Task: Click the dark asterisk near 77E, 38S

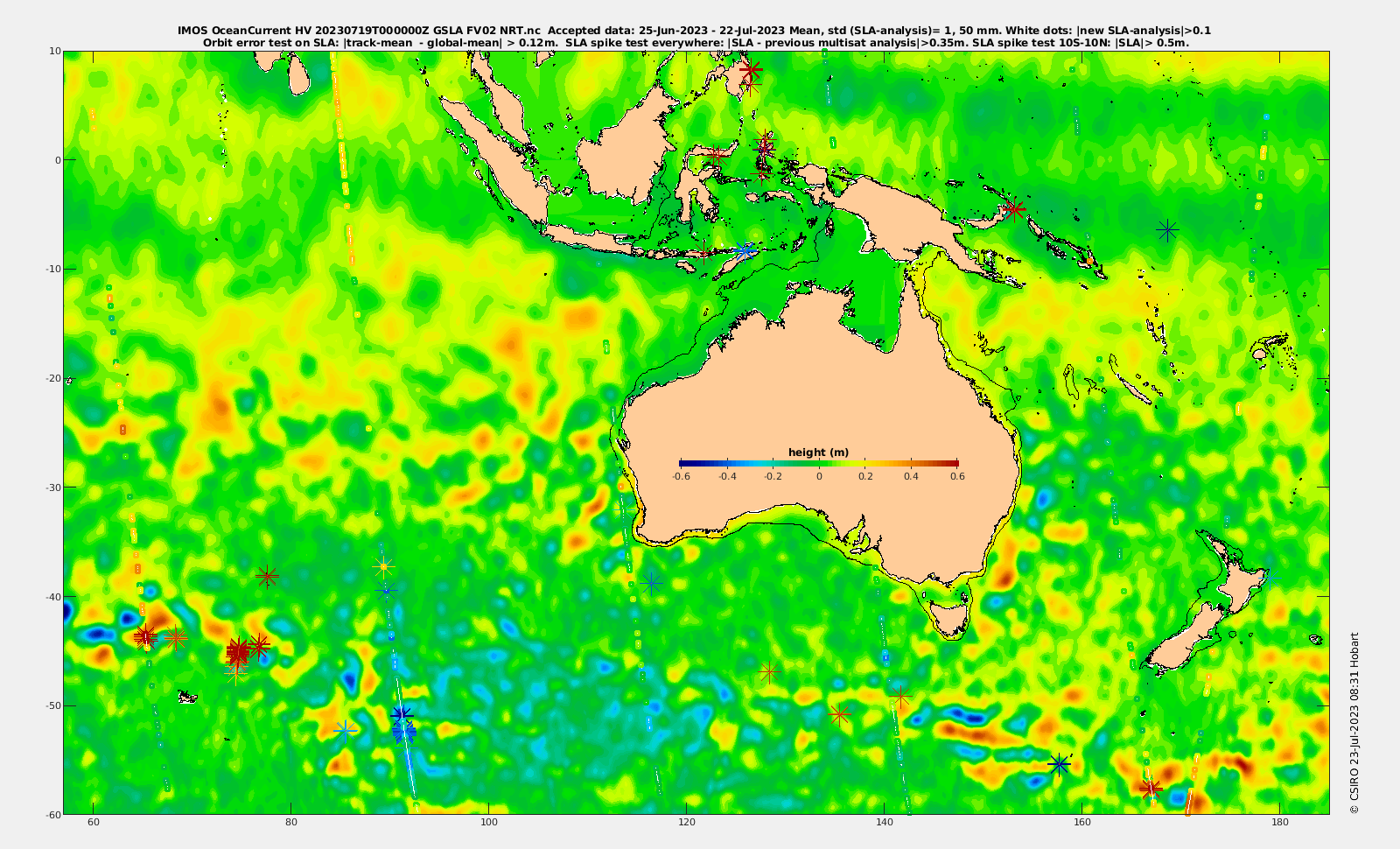Action: click(x=268, y=576)
